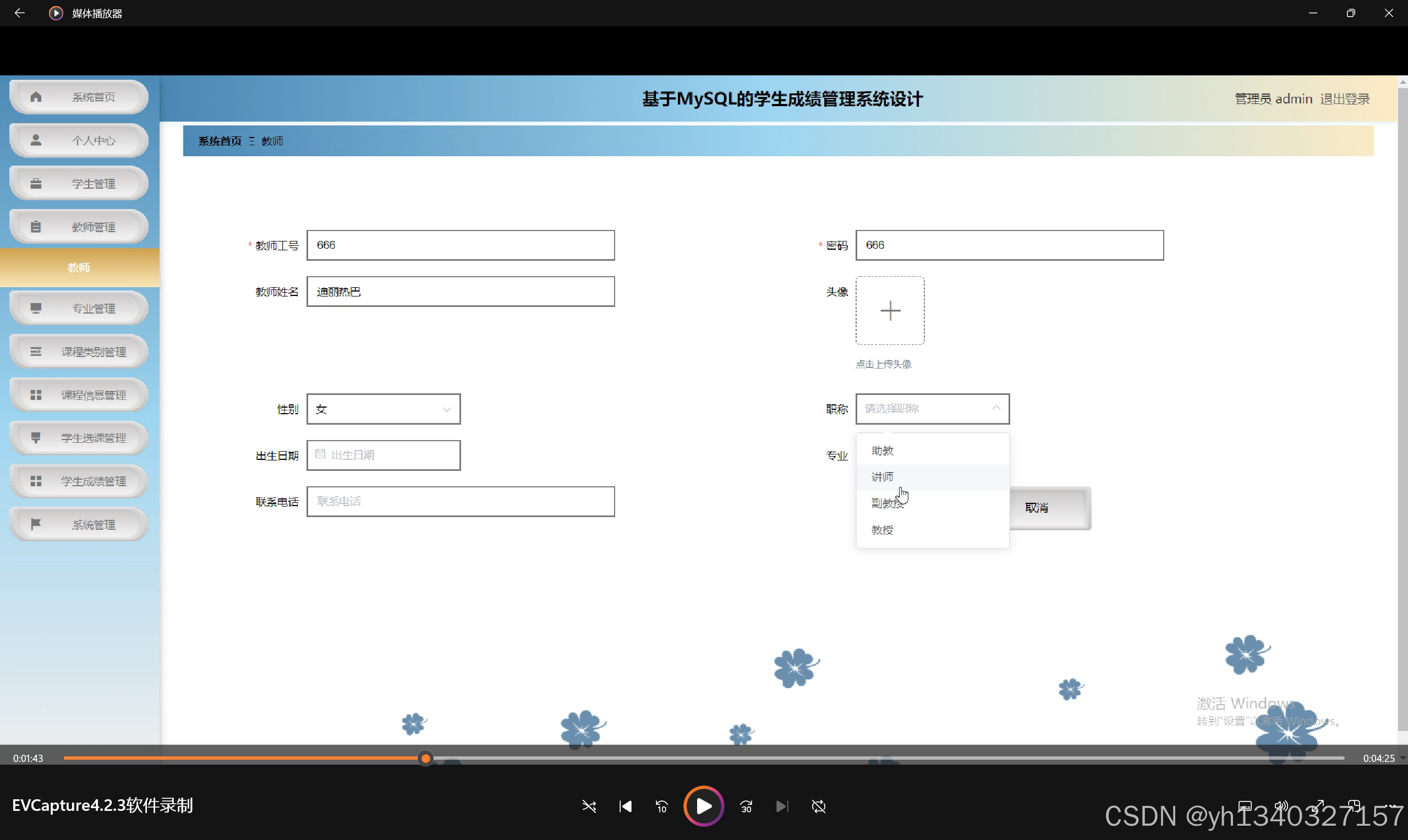Skip back 10 seconds
The width and height of the screenshot is (1408, 840).
(x=661, y=806)
